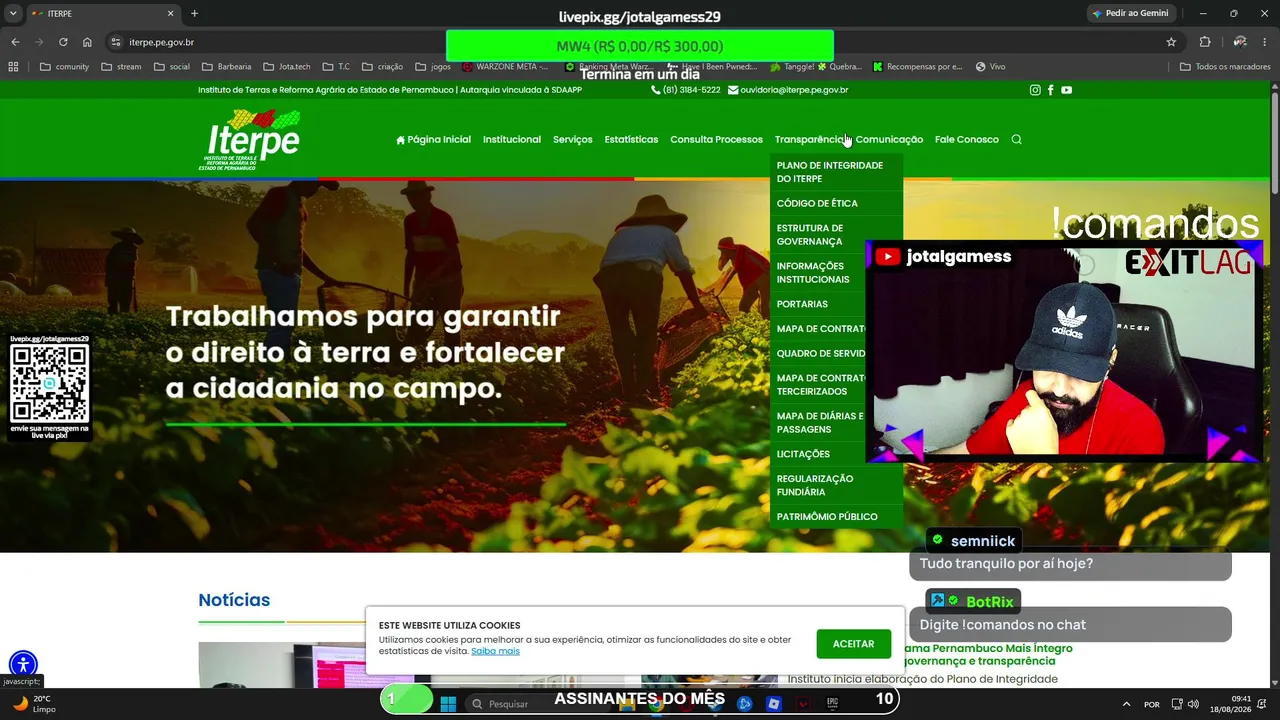Click the Iterpe logo in the header
The image size is (1280, 720).
[250, 139]
